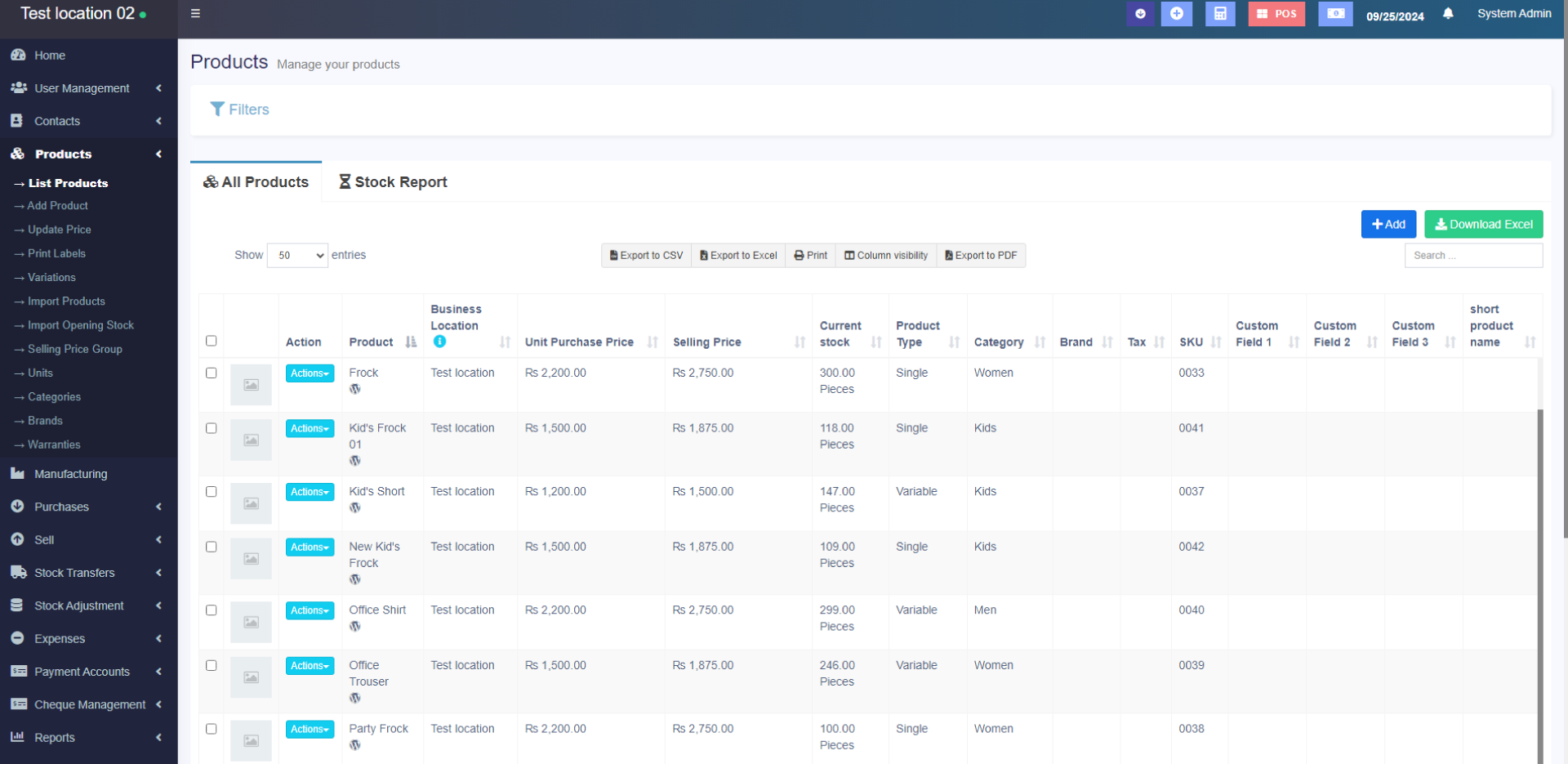Click the product Search input field
This screenshot has height=764, width=1568.
(x=1472, y=256)
